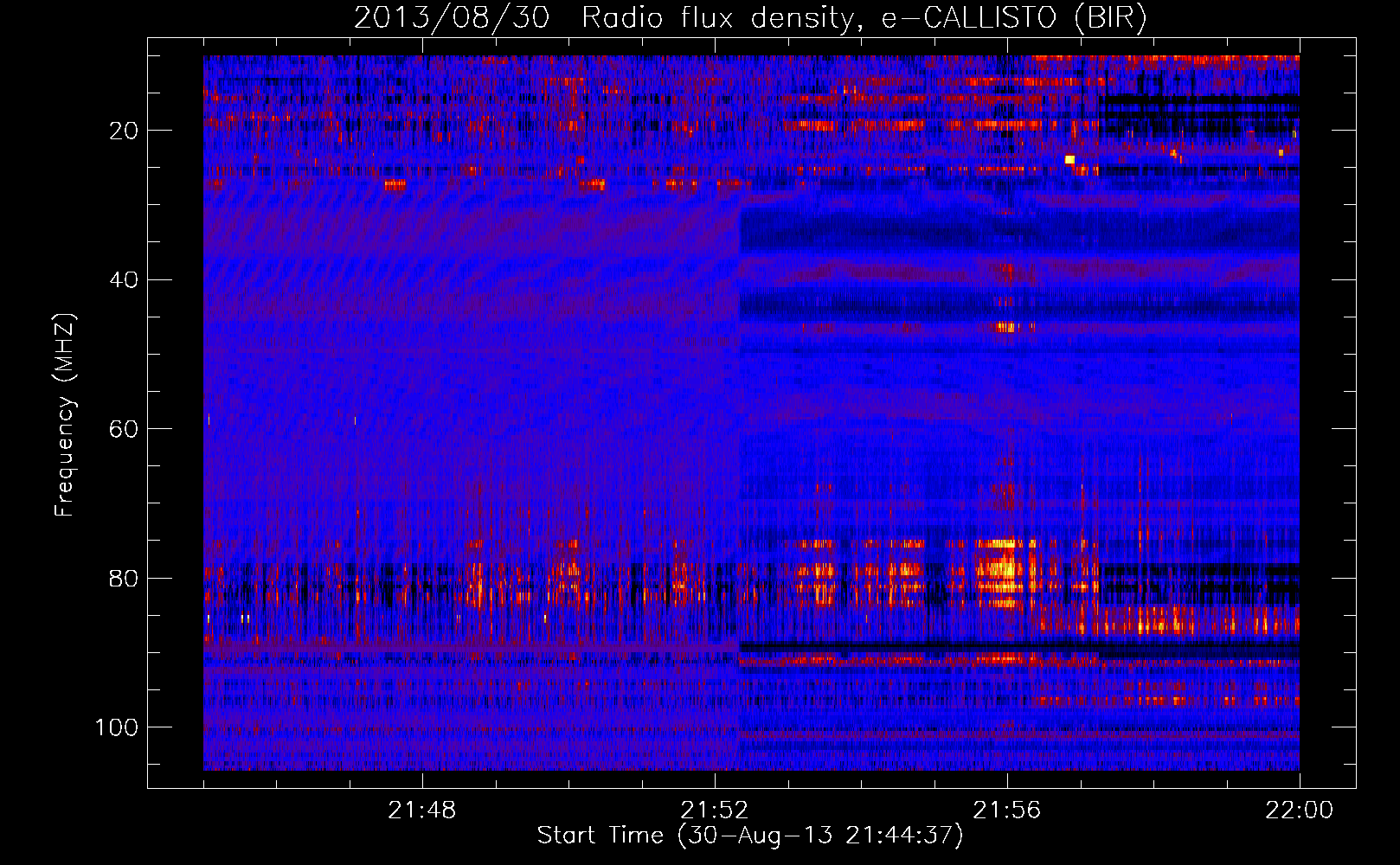Click the plot title '2013/08/30 Radio flux density, e-CALLISTO (BIR)'
The height and width of the screenshot is (865, 1400).
click(x=750, y=18)
